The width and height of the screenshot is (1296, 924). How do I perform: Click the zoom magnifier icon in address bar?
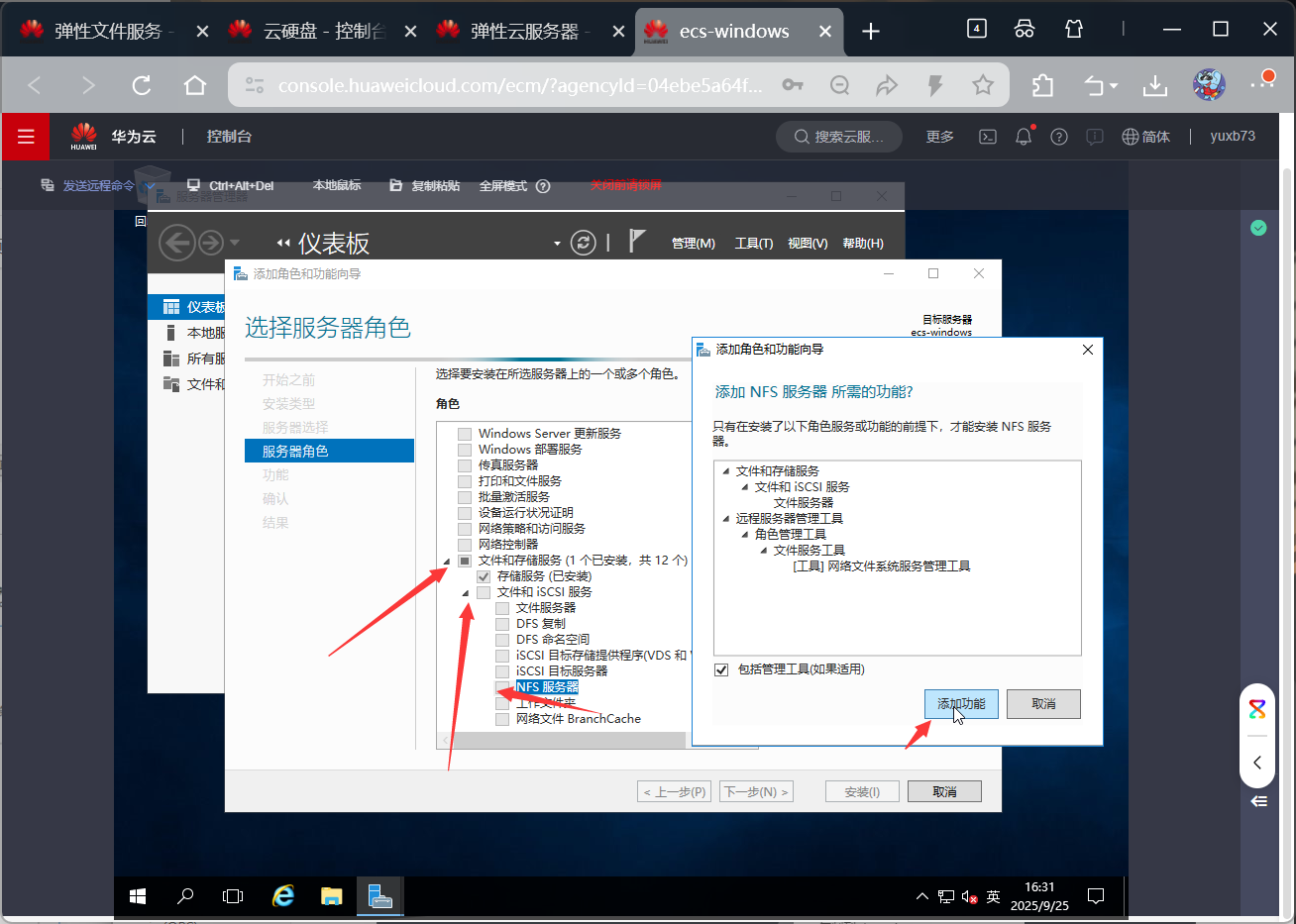click(840, 85)
